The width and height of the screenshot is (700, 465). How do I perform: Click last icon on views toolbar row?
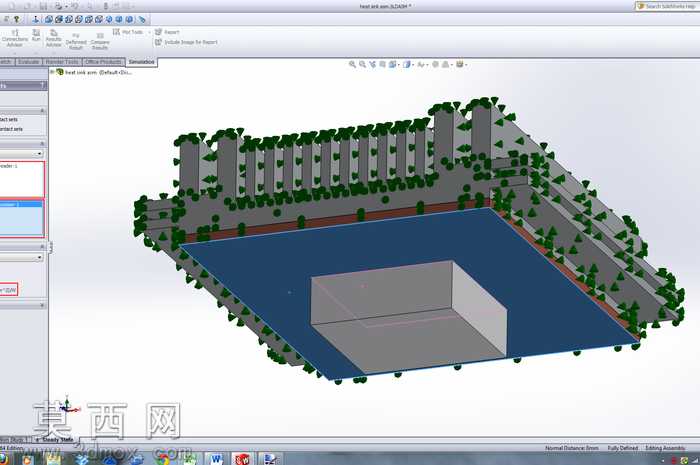pyautogui.click(x=142, y=19)
